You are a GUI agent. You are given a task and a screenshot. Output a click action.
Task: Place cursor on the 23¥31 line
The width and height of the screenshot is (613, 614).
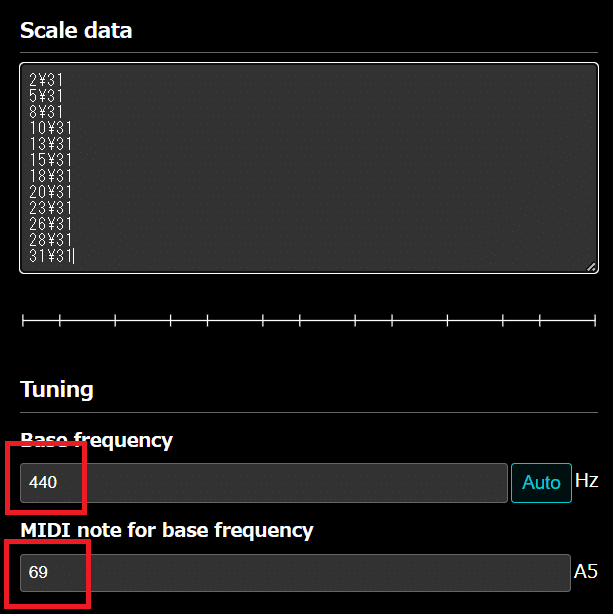pyautogui.click(x=50, y=208)
